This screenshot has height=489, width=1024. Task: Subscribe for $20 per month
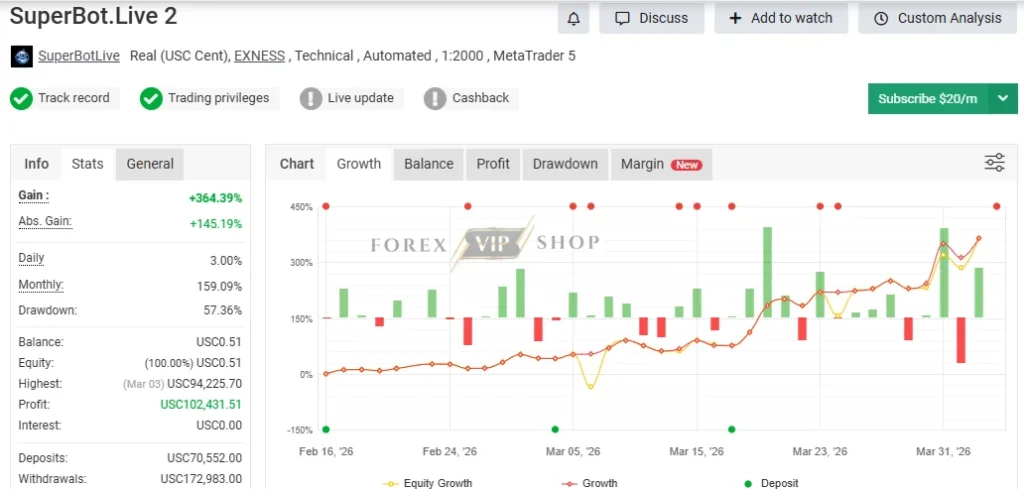927,99
